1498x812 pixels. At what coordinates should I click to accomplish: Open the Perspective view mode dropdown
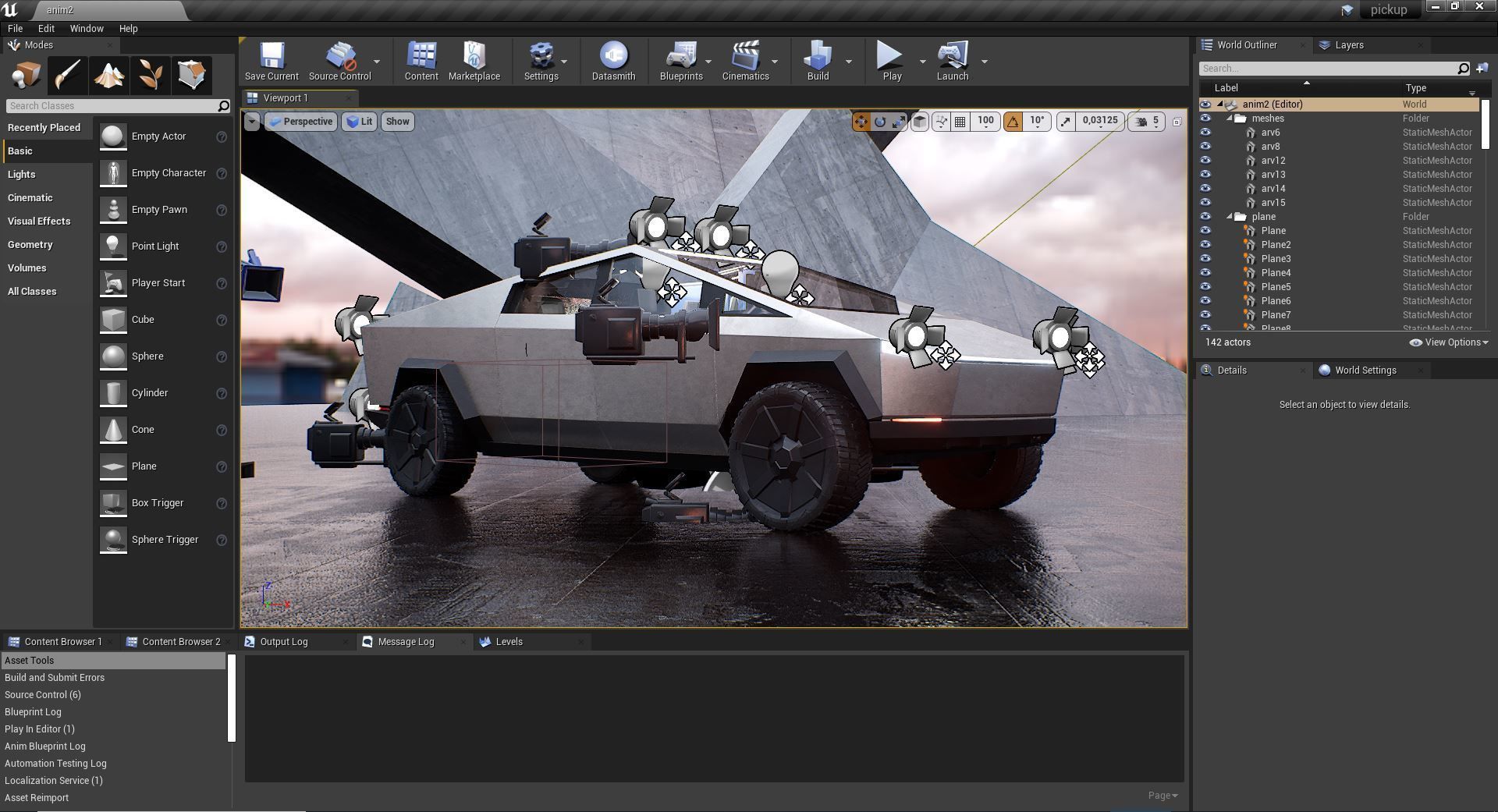tap(301, 122)
